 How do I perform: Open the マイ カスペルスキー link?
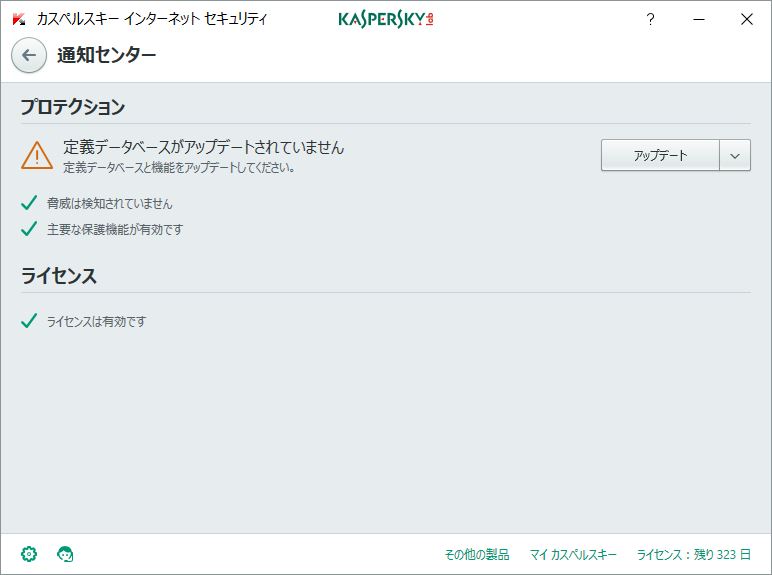[573, 554]
